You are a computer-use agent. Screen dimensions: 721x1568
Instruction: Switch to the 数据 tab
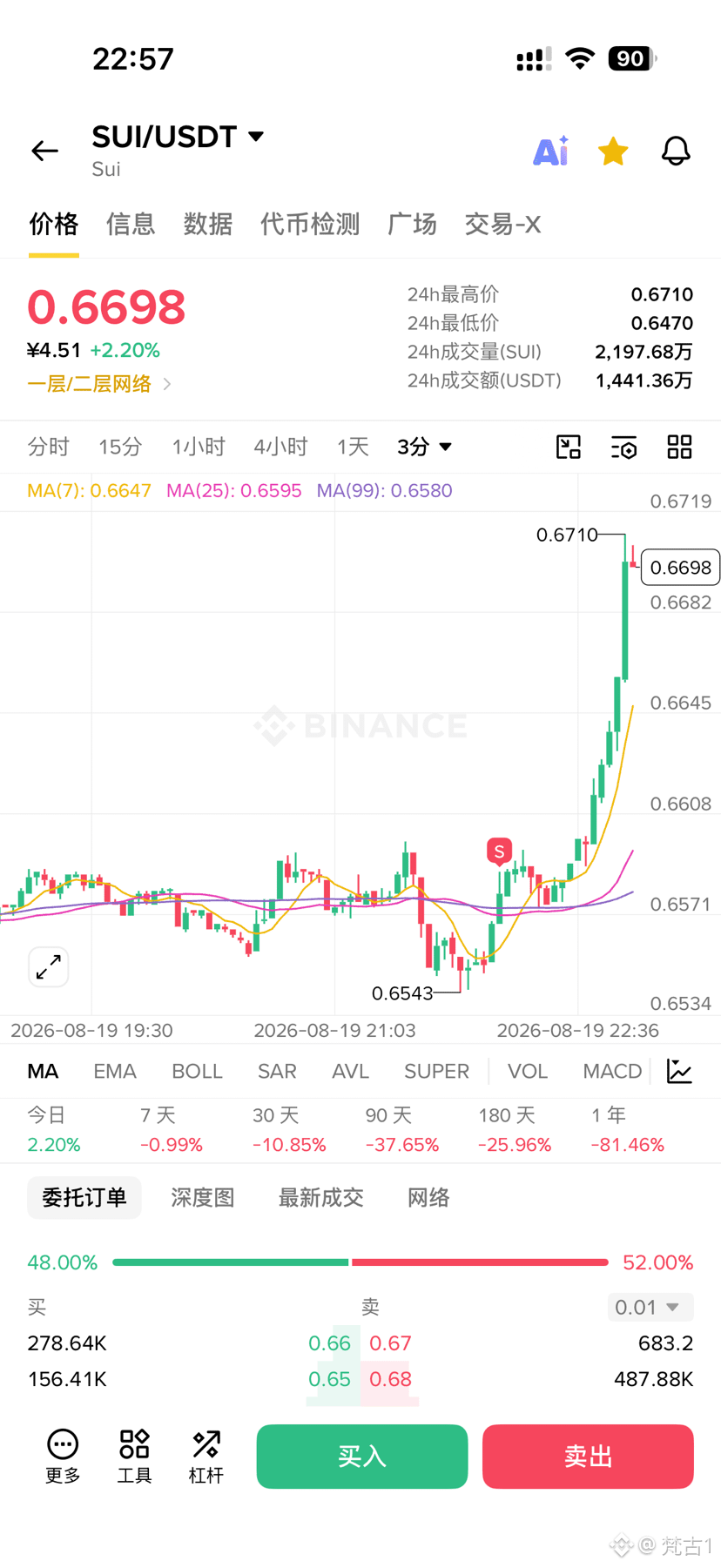click(208, 225)
